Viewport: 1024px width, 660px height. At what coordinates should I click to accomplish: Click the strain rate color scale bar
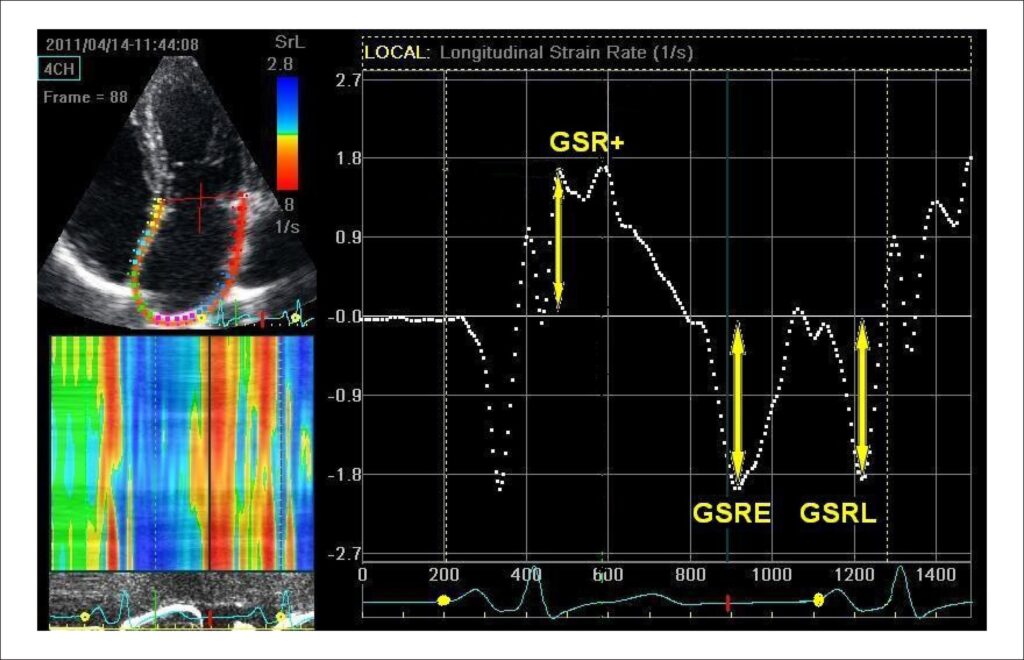[287, 133]
